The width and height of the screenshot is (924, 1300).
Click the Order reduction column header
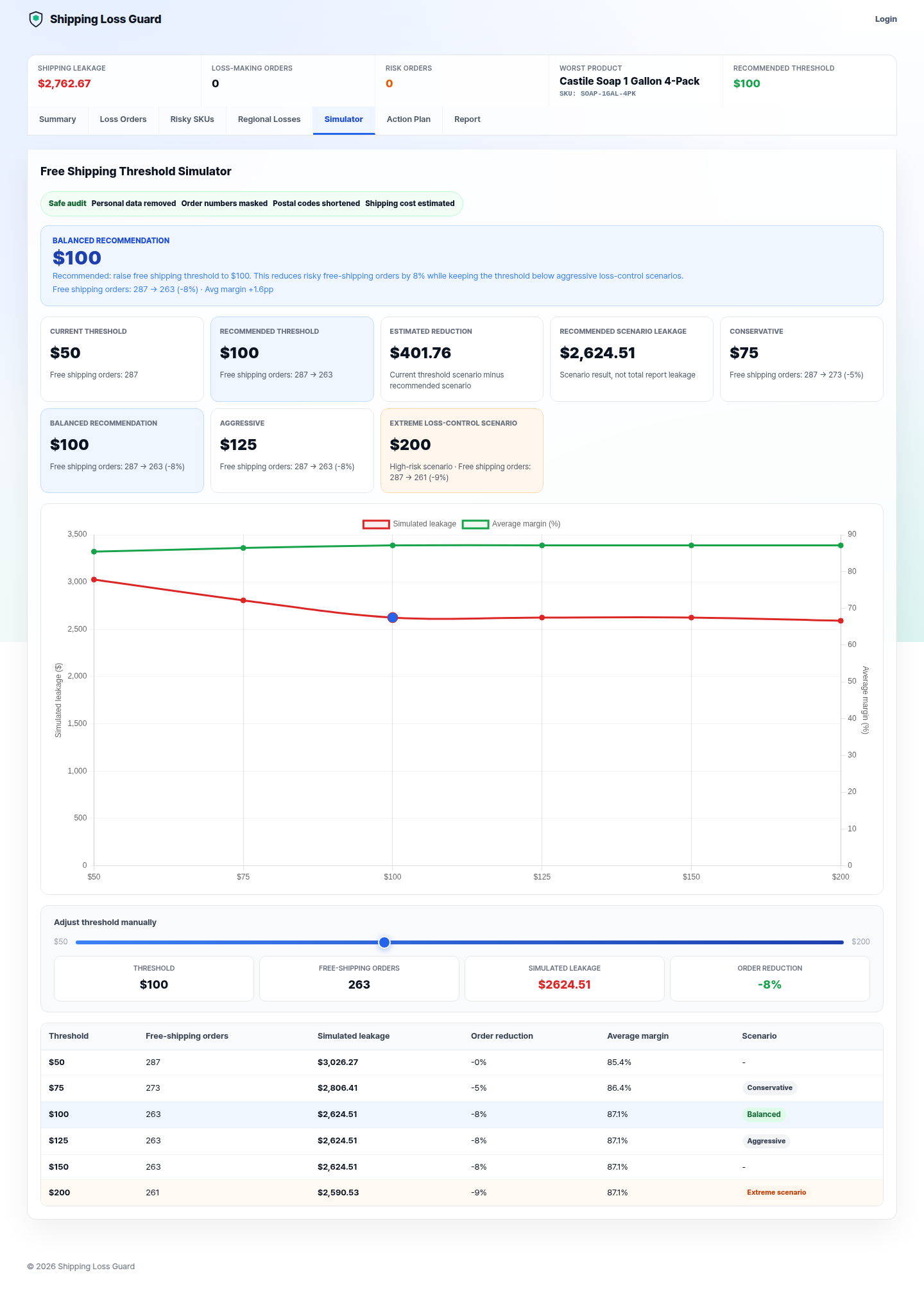point(502,1036)
